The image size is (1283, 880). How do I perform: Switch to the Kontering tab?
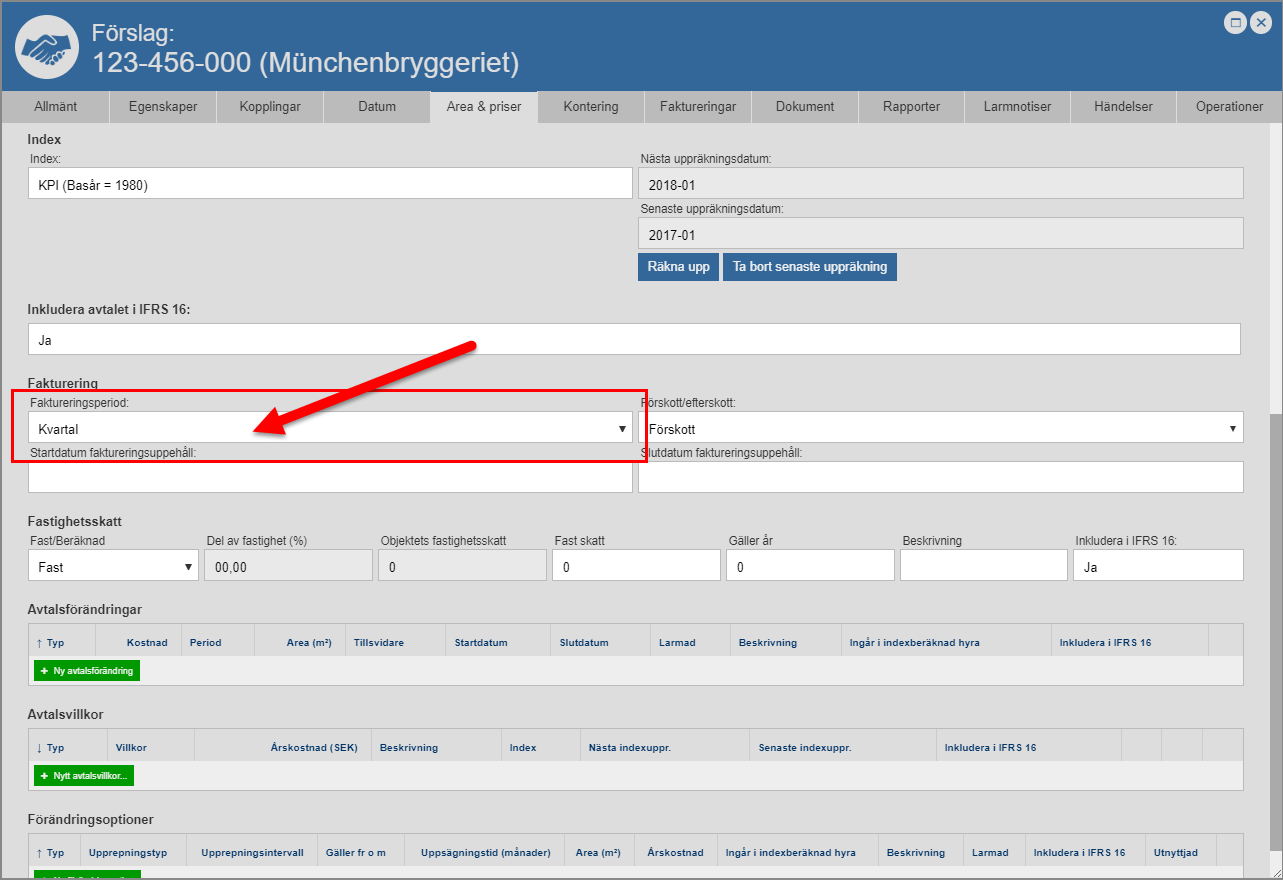590,106
